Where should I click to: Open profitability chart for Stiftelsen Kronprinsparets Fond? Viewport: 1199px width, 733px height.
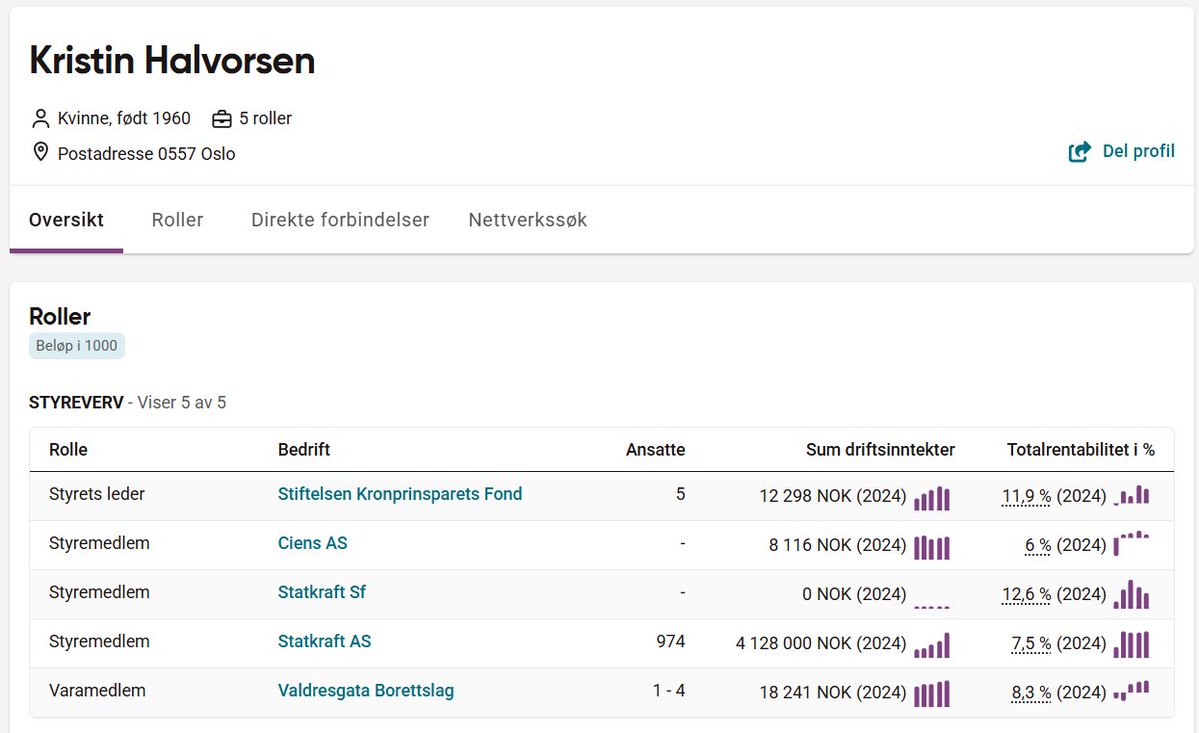(x=1132, y=495)
